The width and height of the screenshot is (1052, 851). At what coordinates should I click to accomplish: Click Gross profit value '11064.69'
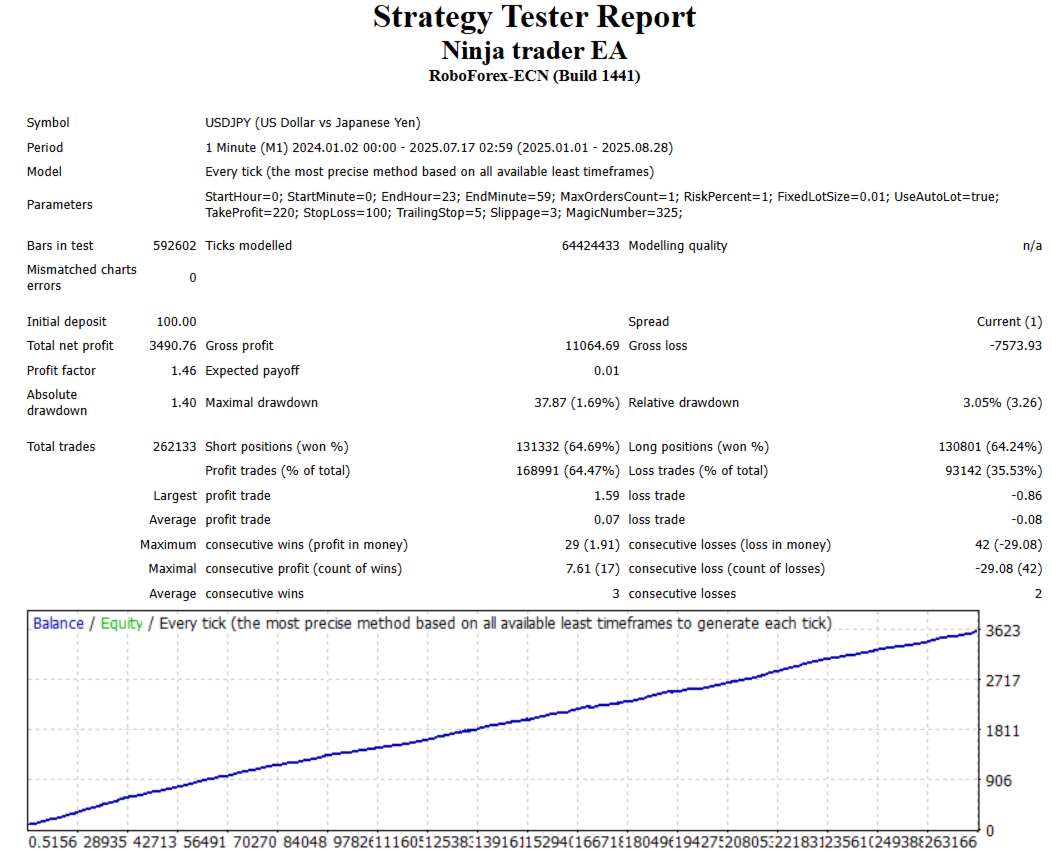tap(592, 346)
